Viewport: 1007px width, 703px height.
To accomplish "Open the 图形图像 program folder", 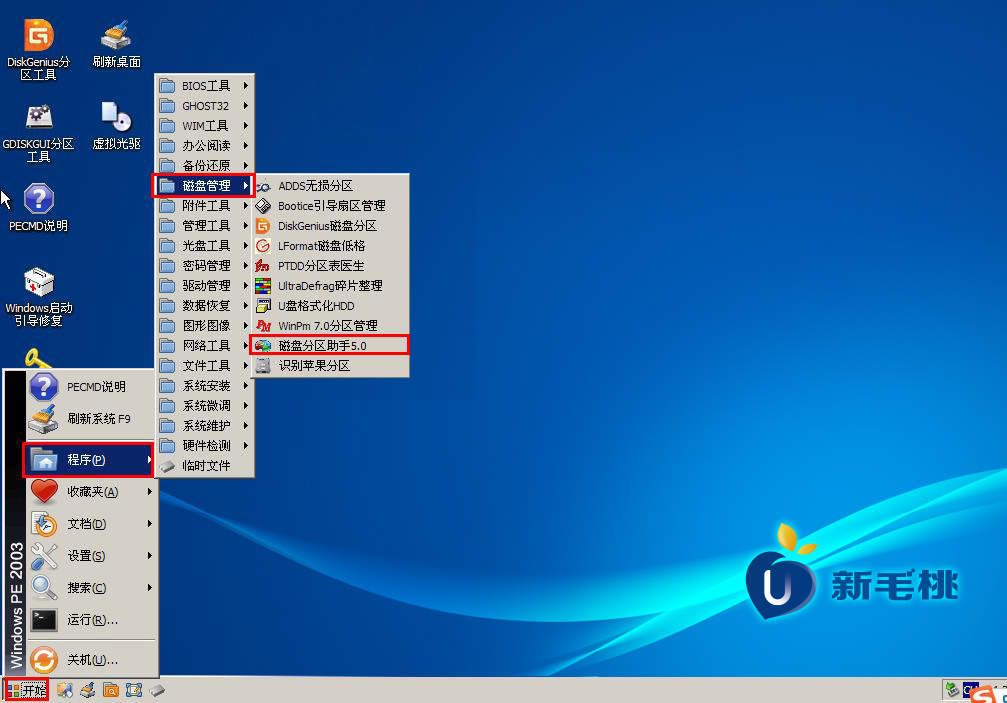I will click(x=205, y=325).
